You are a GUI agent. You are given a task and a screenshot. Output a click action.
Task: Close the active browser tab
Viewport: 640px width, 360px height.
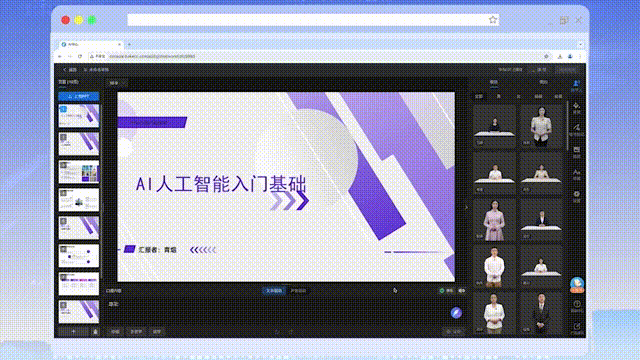pyautogui.click(x=120, y=44)
